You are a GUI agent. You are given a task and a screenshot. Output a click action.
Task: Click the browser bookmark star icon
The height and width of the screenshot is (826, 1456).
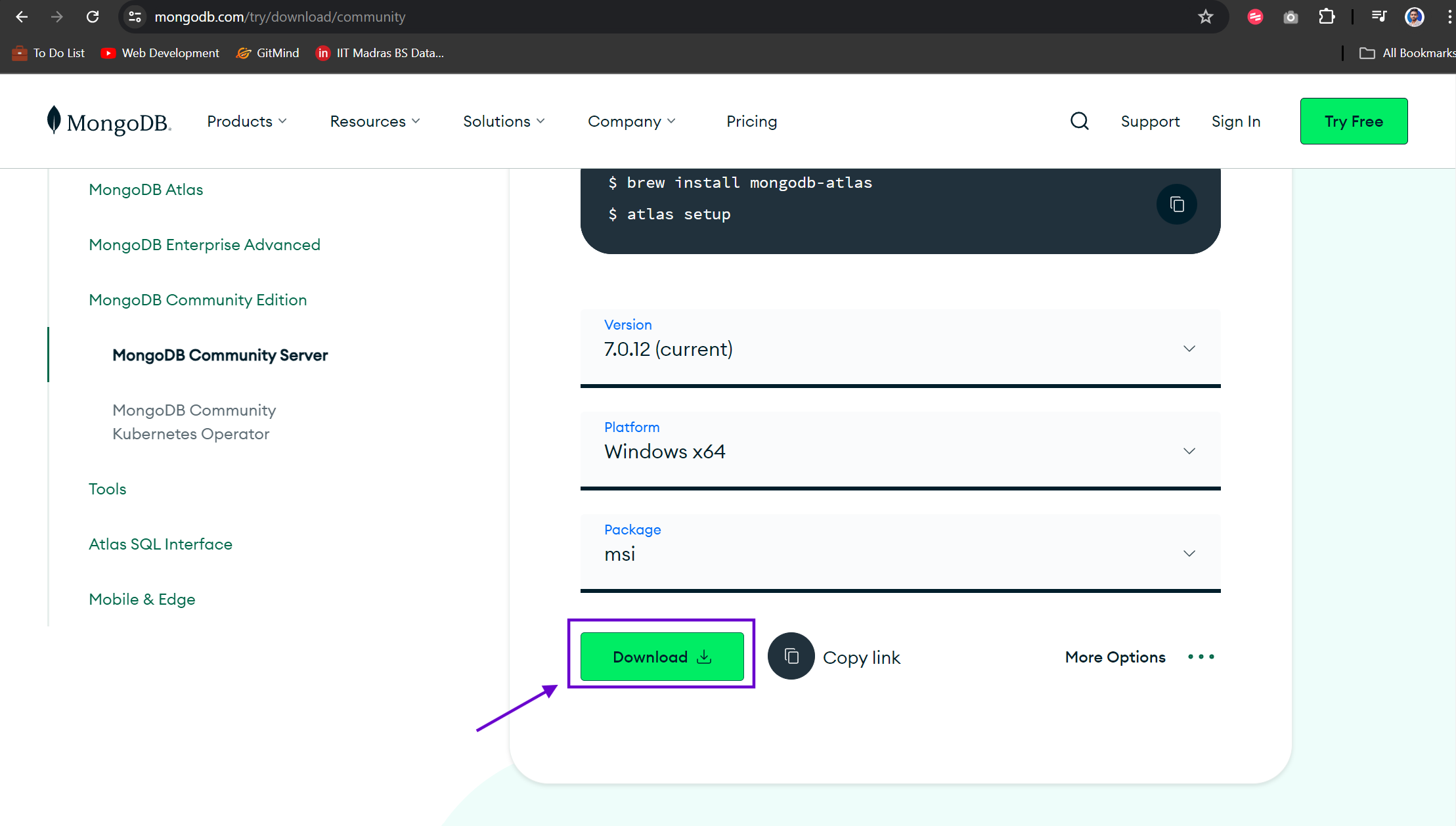point(1205,17)
